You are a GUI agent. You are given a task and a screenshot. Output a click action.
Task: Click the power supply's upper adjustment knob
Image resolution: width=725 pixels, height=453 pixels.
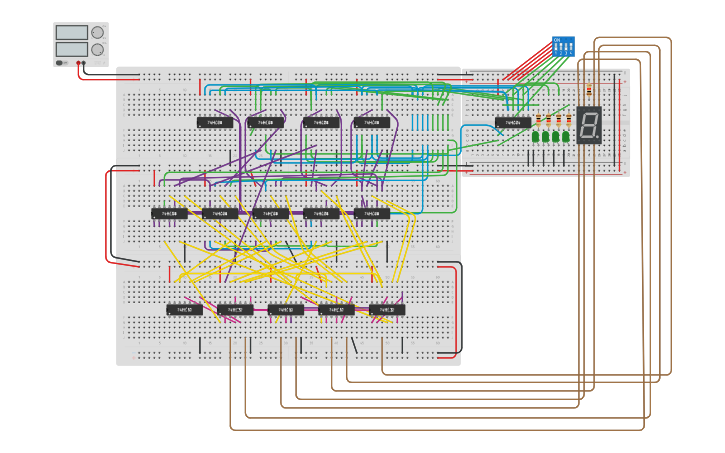tap(97, 32)
